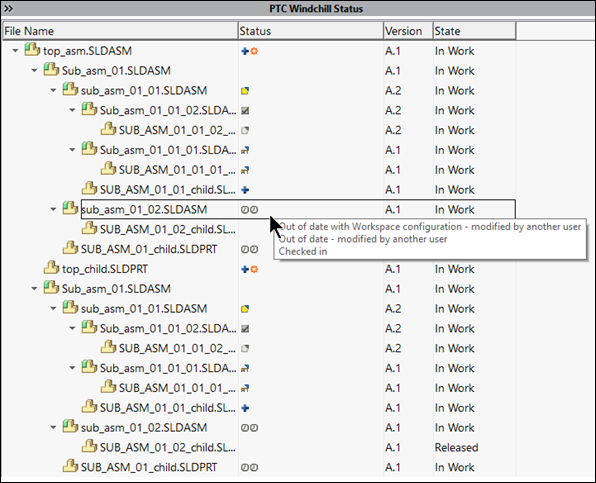Image resolution: width=596 pixels, height=483 pixels.
Task: Collapse the first Sub_asm_01_01_01.SLDA... node
Action: (x=72, y=150)
